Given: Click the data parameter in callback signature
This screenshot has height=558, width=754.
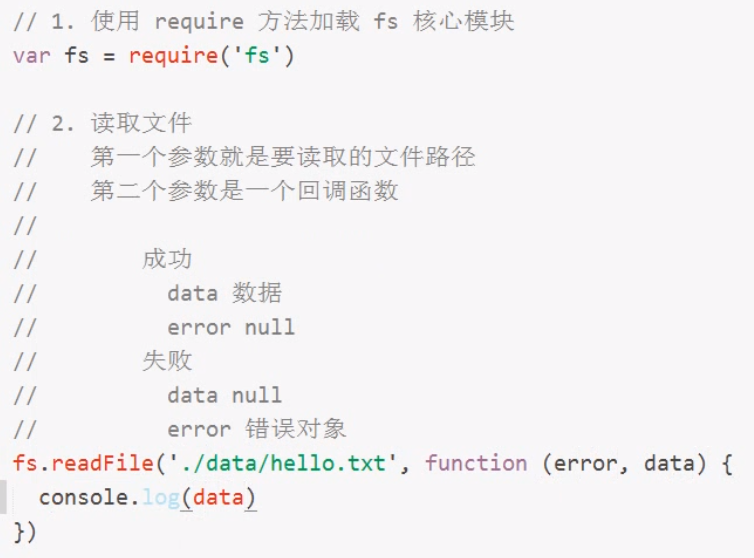Looking at the screenshot, I should click(669, 463).
